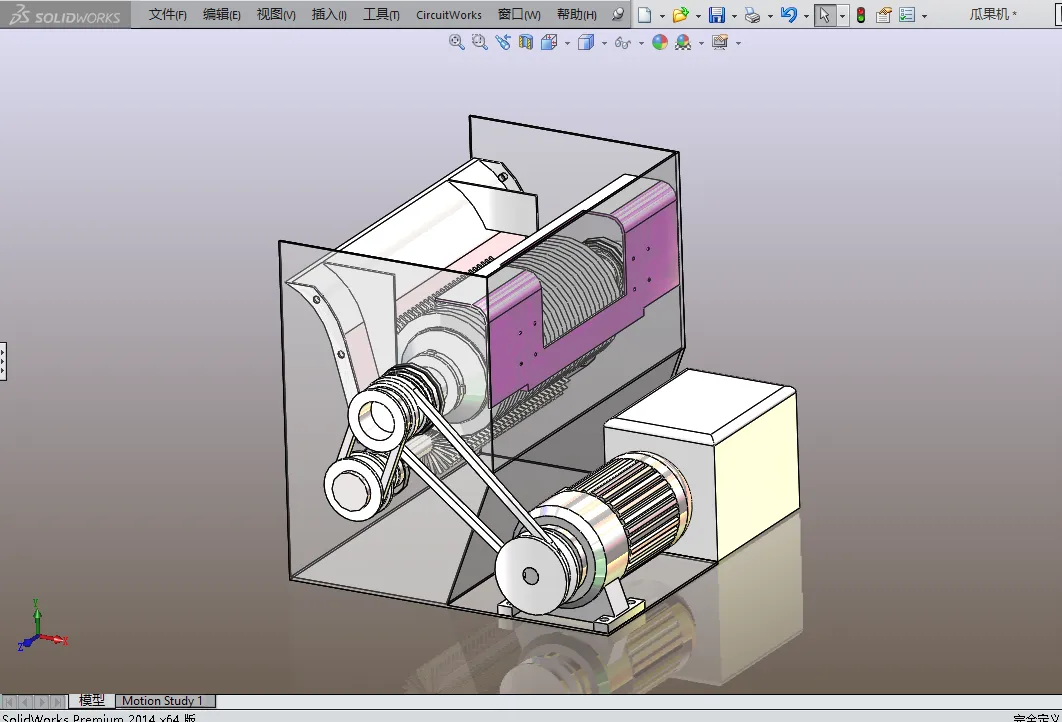Click the scroll-to-first tab arrow button

9,702
